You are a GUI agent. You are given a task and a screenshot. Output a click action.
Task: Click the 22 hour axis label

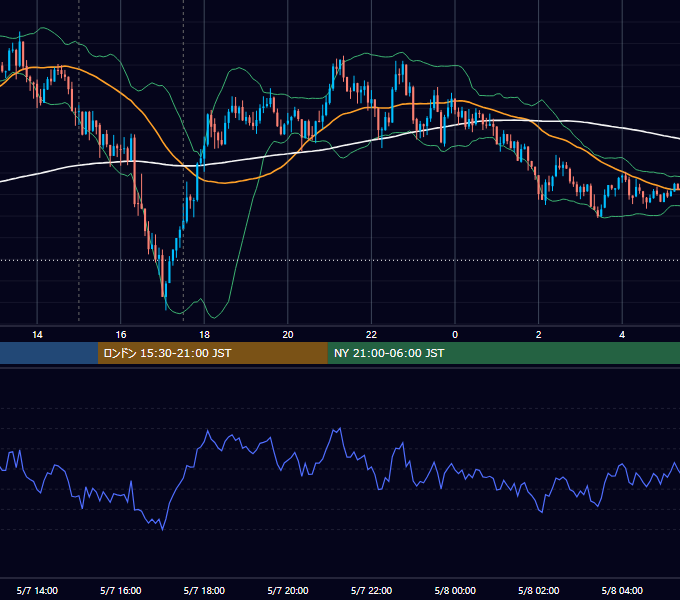click(371, 335)
